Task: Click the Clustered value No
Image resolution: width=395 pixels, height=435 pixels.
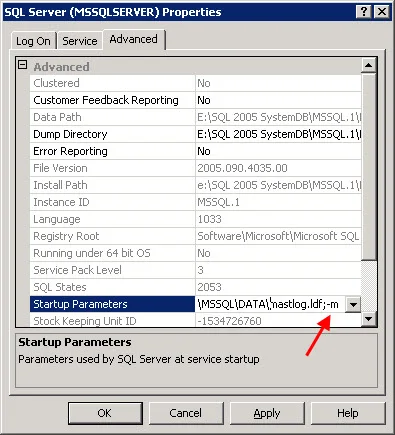Action: pyautogui.click(x=278, y=83)
